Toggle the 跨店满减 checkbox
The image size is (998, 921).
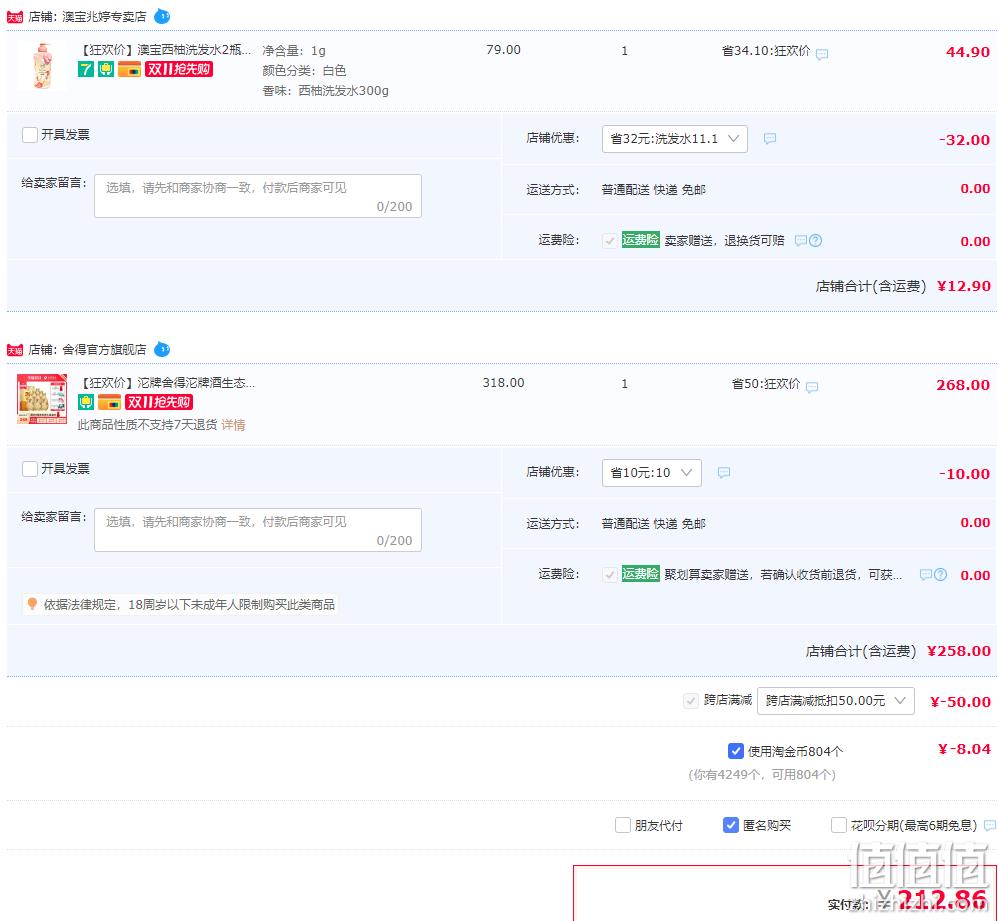691,701
